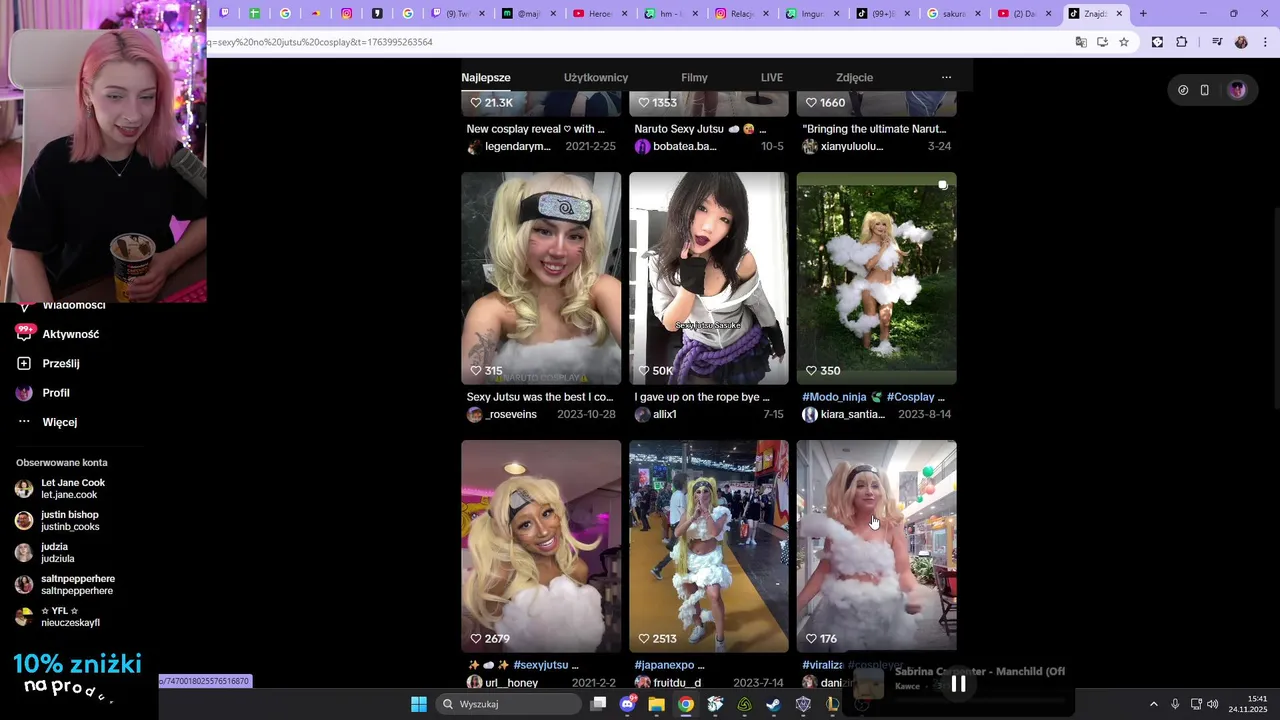This screenshot has width=1280, height=720.
Task: Open Discord from the taskbar
Action: (x=627, y=704)
